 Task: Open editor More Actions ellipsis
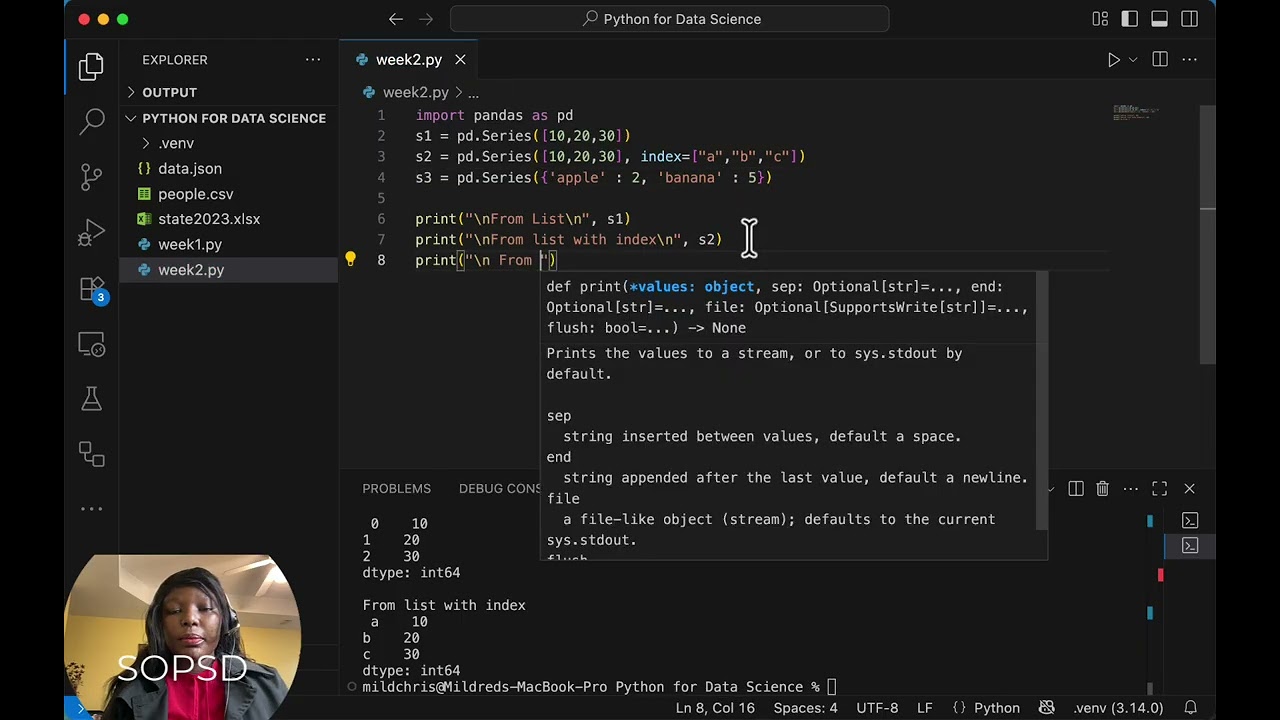[x=1190, y=60]
